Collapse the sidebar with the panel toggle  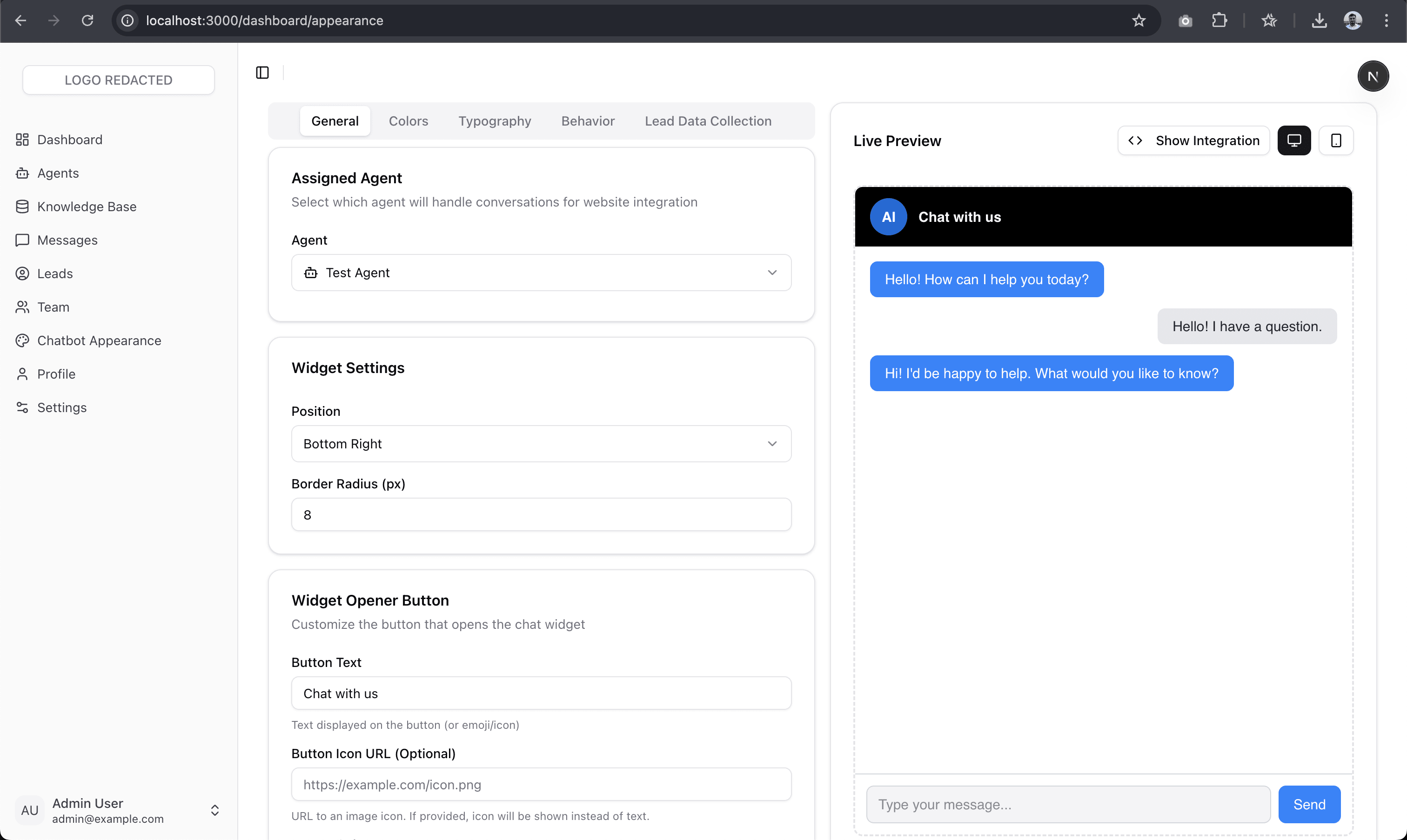coord(261,73)
